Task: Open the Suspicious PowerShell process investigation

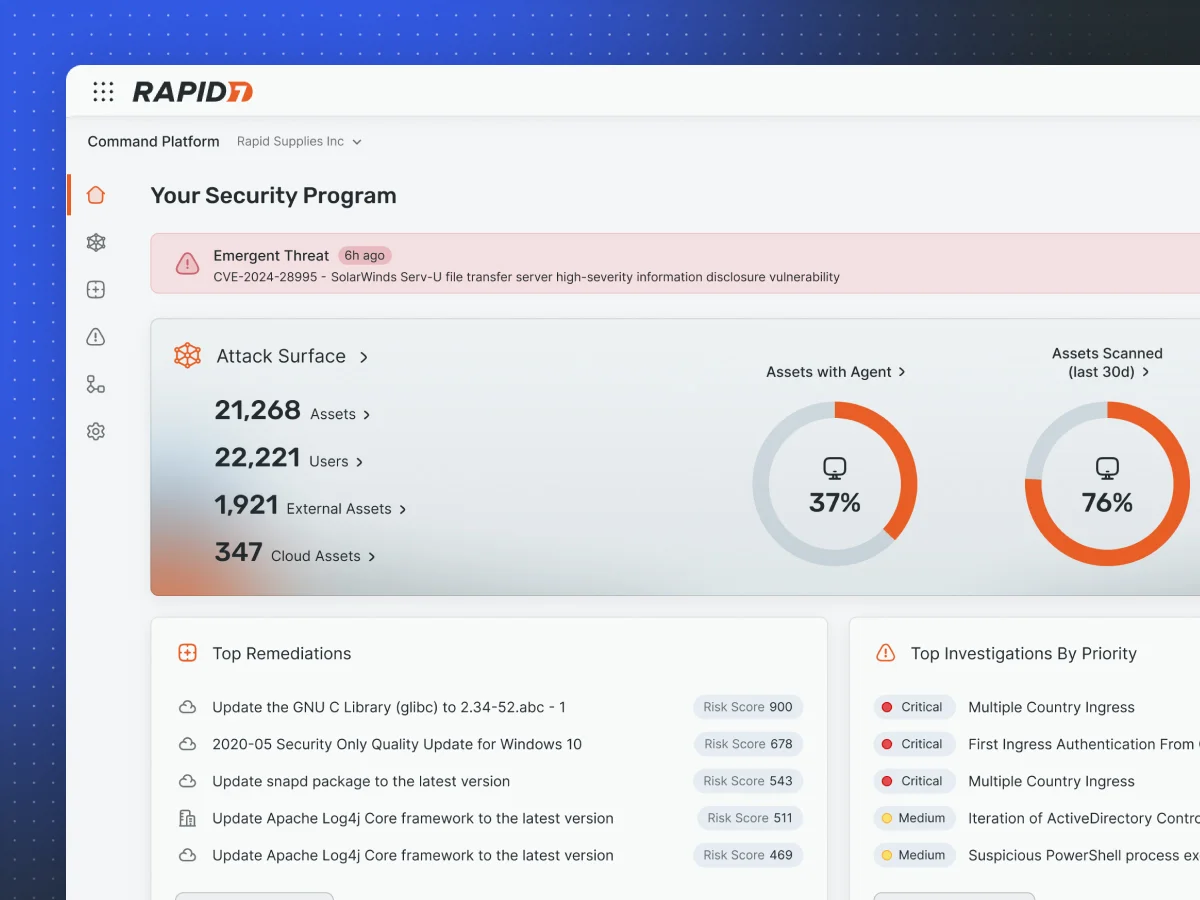Action: point(1082,855)
